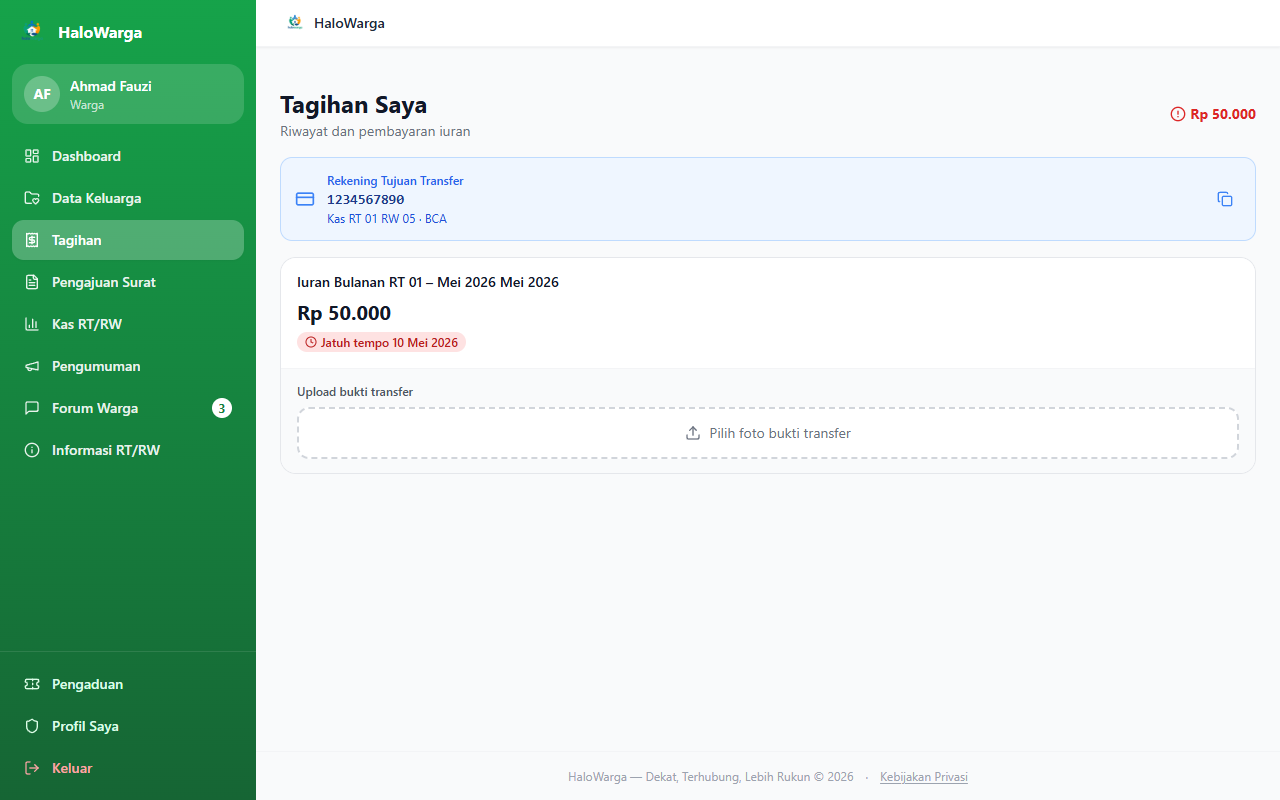Click the bill amount Rp 50.000 in the card
Image resolution: width=1280 pixels, height=800 pixels.
[344, 313]
